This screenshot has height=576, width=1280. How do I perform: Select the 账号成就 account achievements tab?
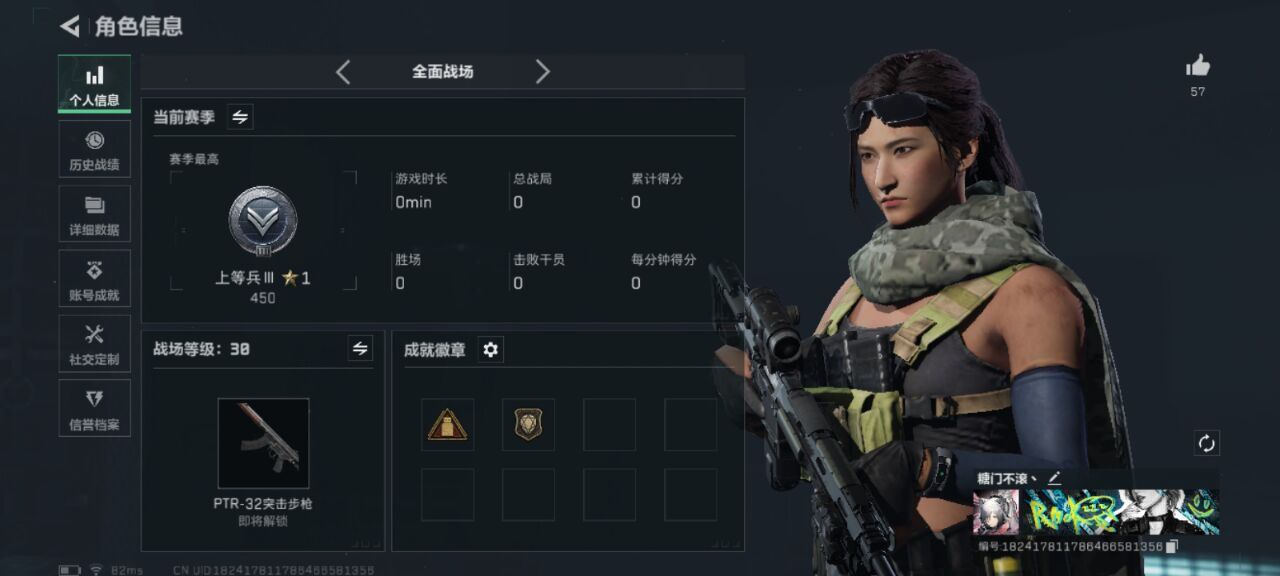click(x=94, y=279)
